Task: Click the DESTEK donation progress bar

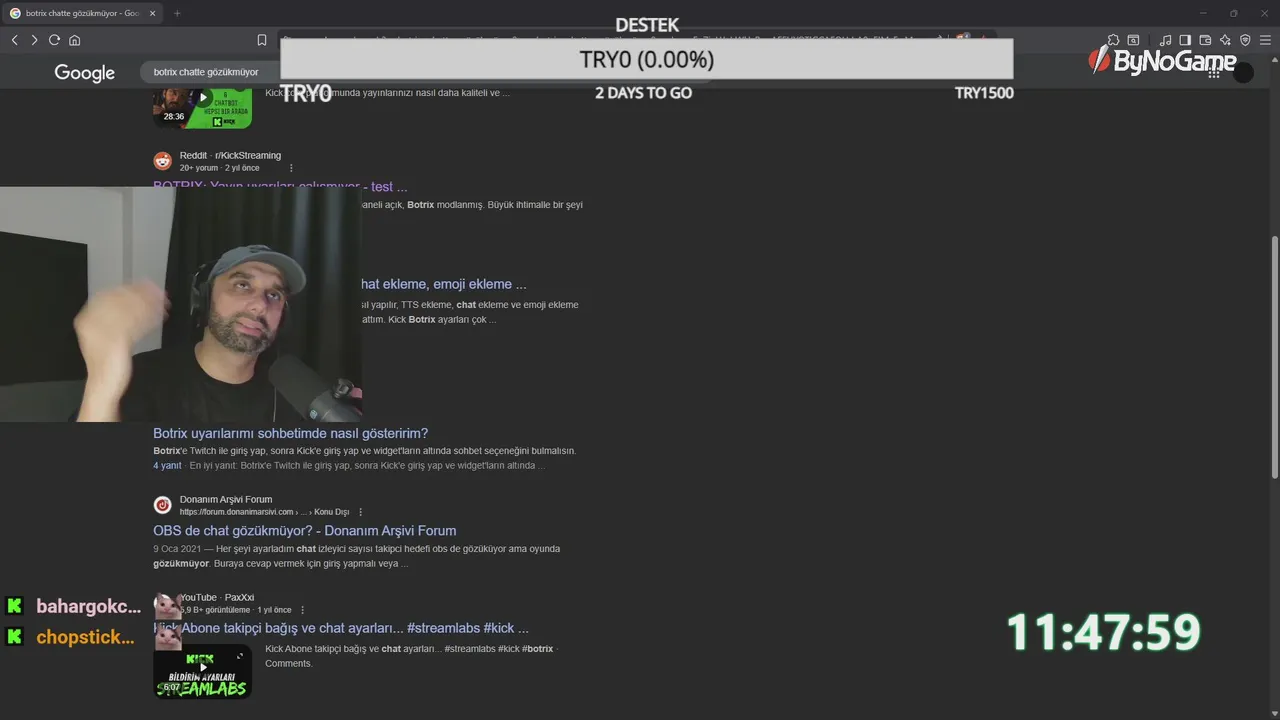Action: tap(646, 59)
